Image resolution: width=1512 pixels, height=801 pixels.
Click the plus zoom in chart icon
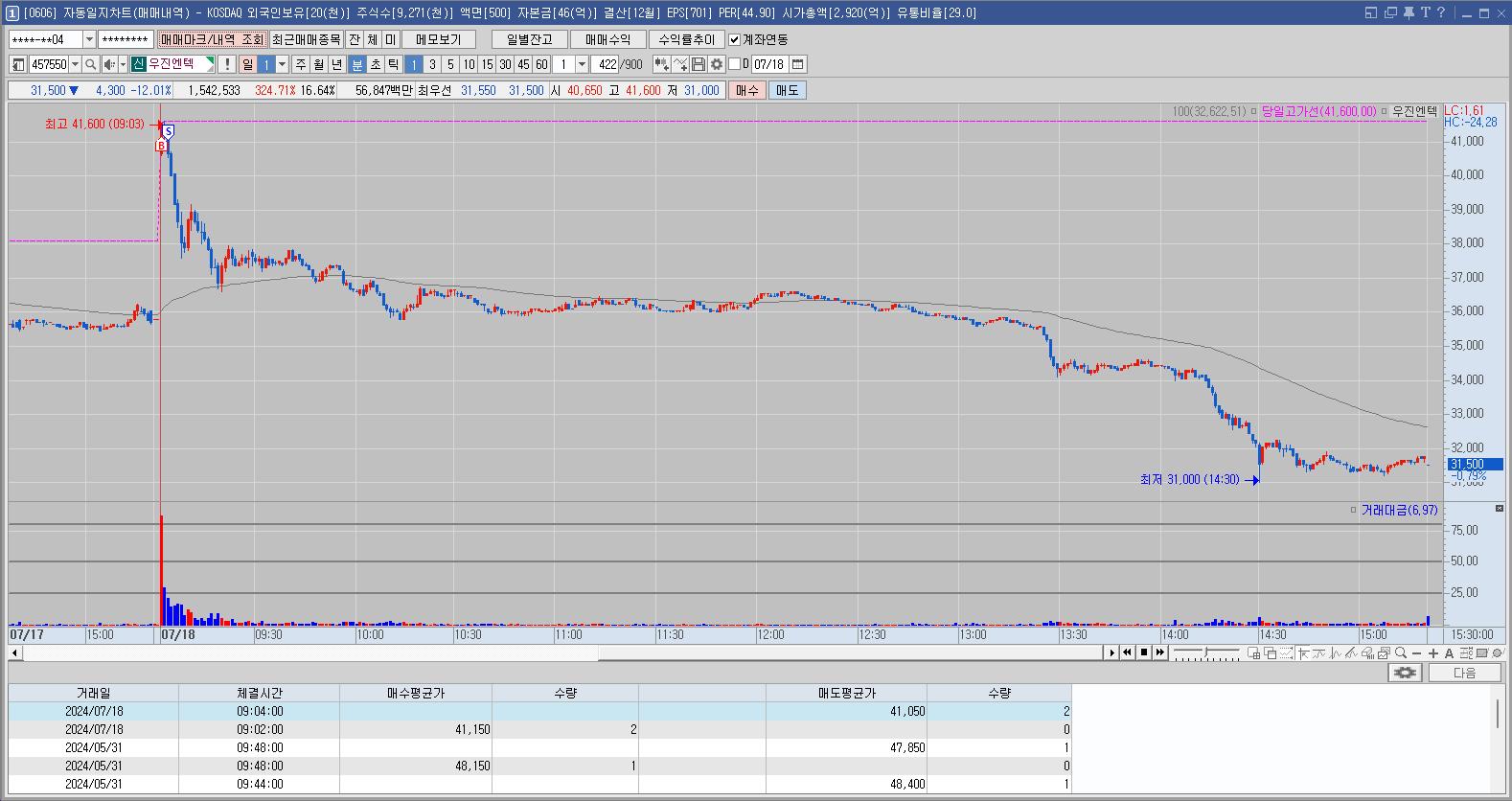click(x=1433, y=652)
